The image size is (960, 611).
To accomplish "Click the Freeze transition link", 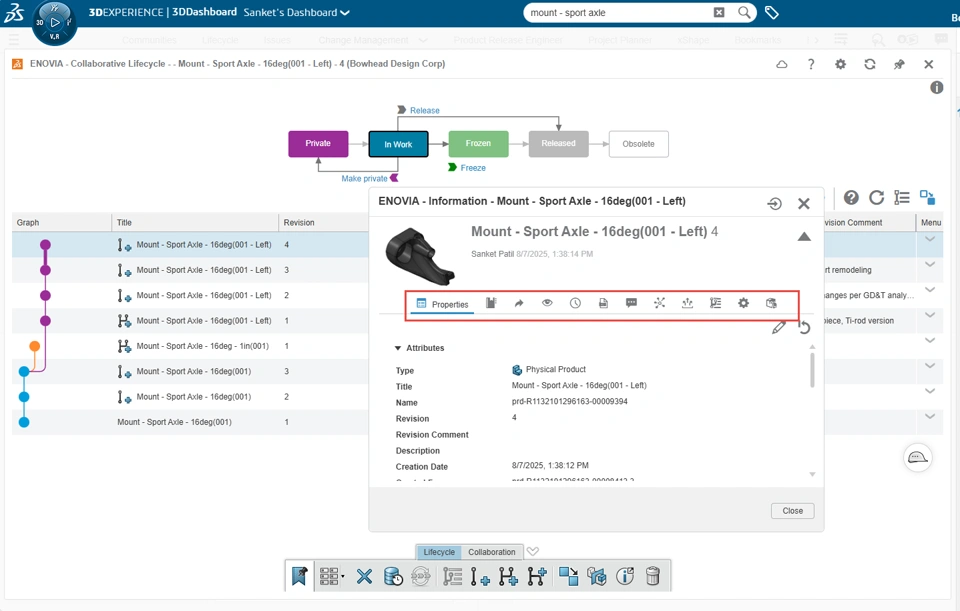I will pyautogui.click(x=473, y=168).
